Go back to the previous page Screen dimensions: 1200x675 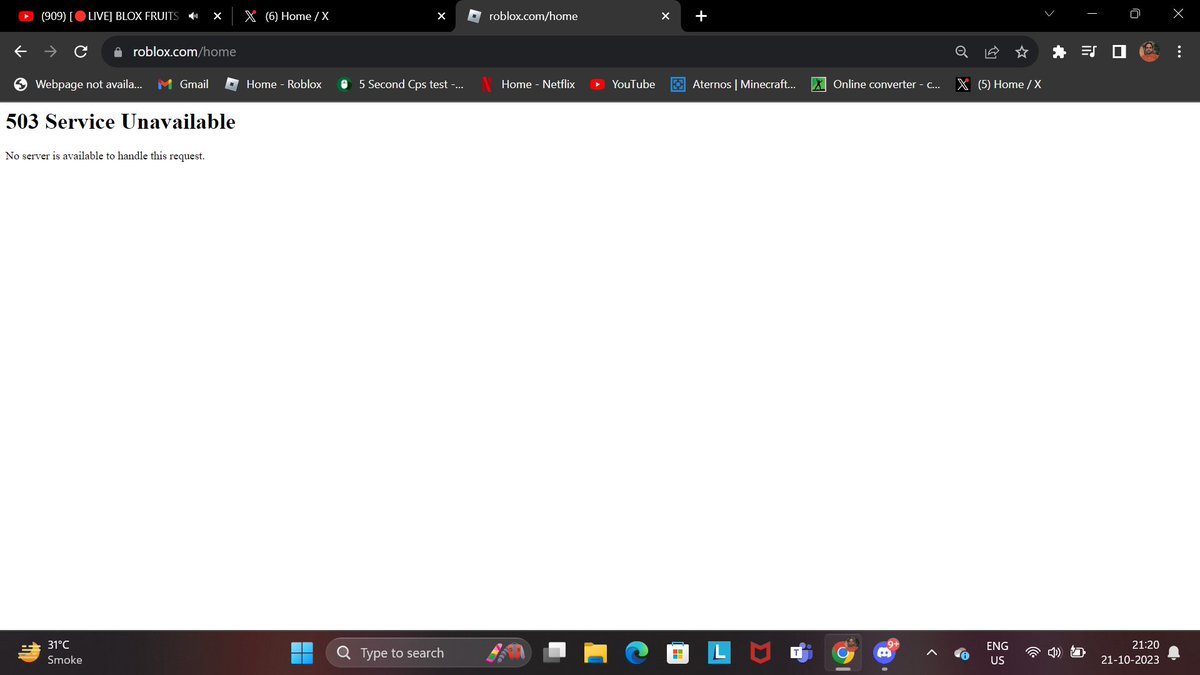click(20, 51)
